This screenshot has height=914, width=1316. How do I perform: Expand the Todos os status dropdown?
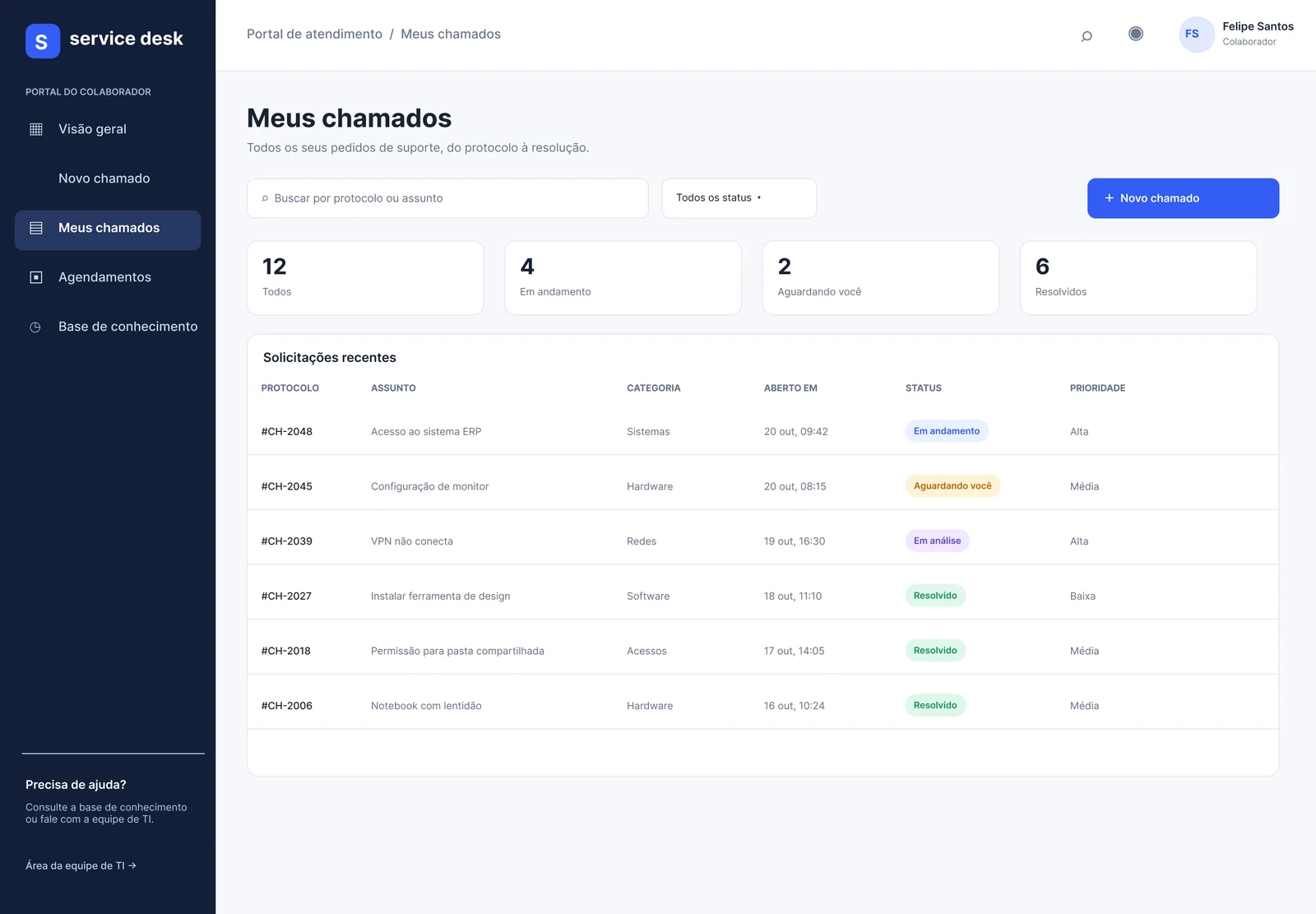739,198
